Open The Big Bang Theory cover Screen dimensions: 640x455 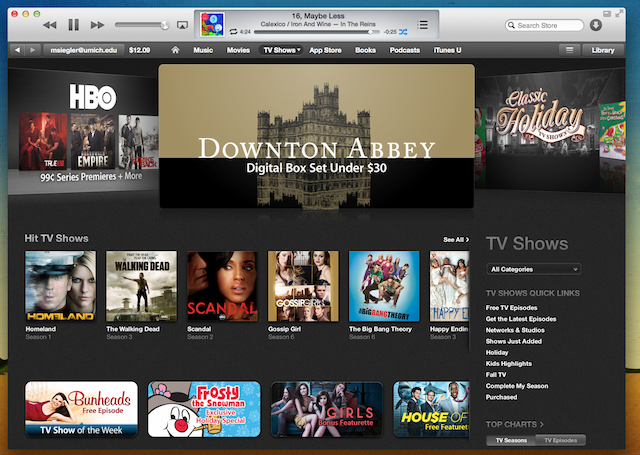pos(384,286)
